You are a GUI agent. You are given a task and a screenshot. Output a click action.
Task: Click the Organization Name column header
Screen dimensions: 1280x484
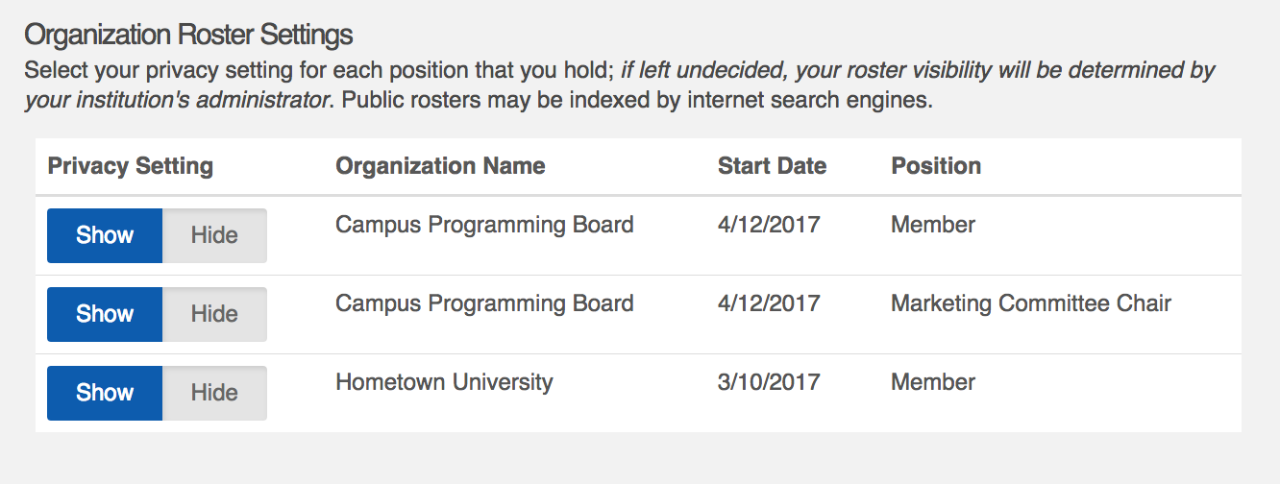pyautogui.click(x=440, y=166)
